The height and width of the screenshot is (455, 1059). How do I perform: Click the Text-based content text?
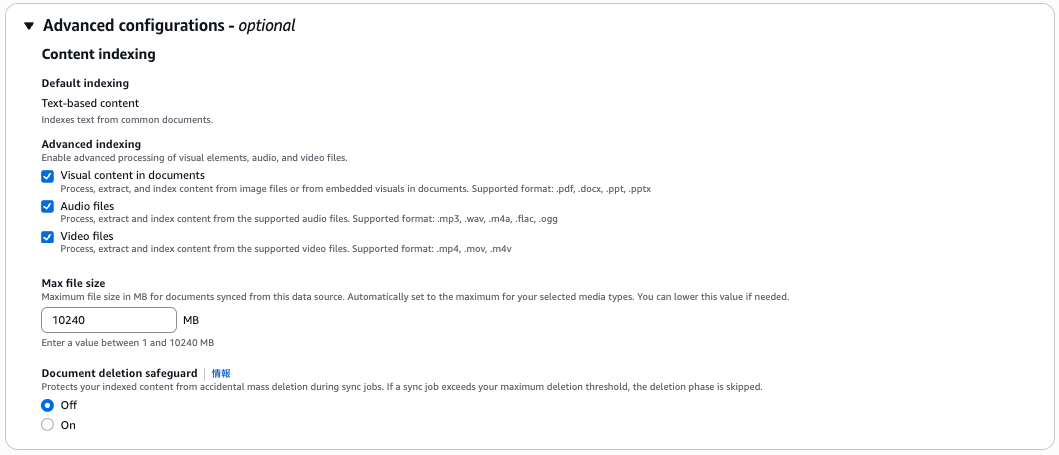(x=91, y=103)
